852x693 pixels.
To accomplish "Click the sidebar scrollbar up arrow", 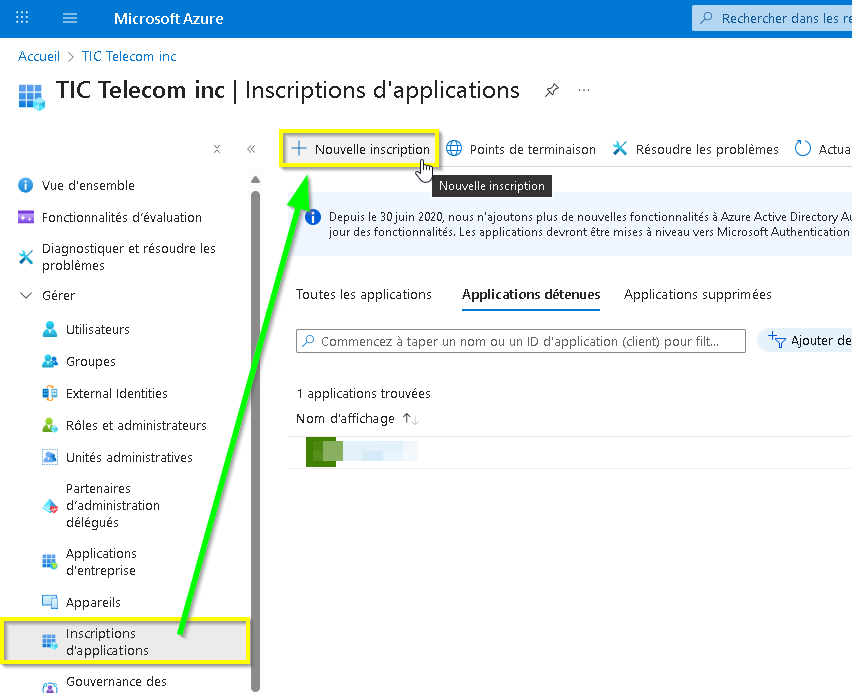I will [x=255, y=180].
